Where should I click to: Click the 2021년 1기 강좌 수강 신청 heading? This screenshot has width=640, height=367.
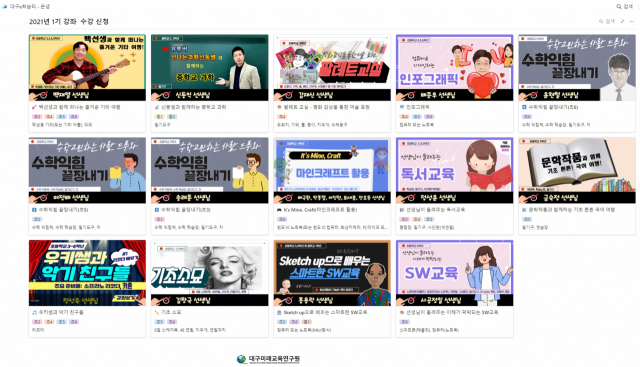pyautogui.click(x=69, y=21)
